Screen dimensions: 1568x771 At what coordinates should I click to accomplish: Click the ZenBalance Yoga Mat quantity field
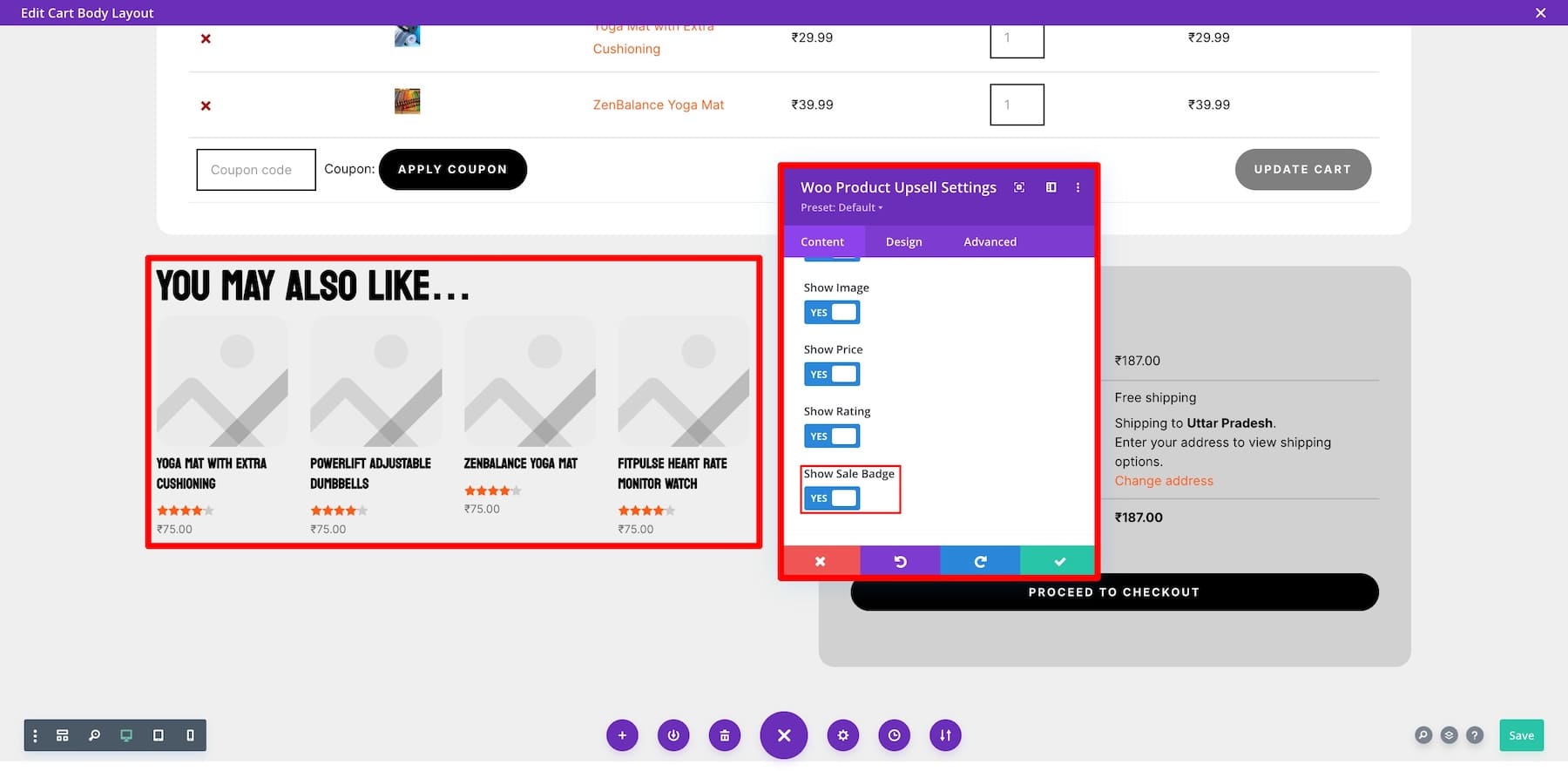point(1017,105)
